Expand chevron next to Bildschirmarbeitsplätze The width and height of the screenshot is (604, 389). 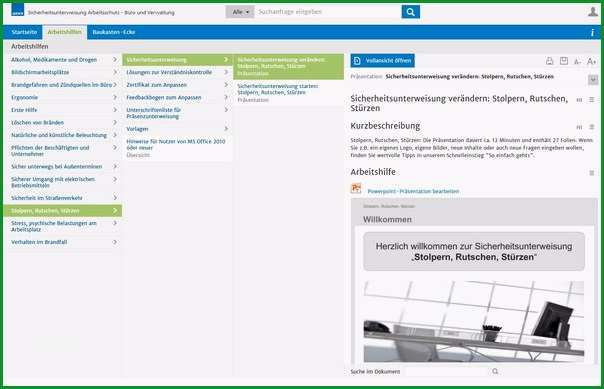point(115,72)
